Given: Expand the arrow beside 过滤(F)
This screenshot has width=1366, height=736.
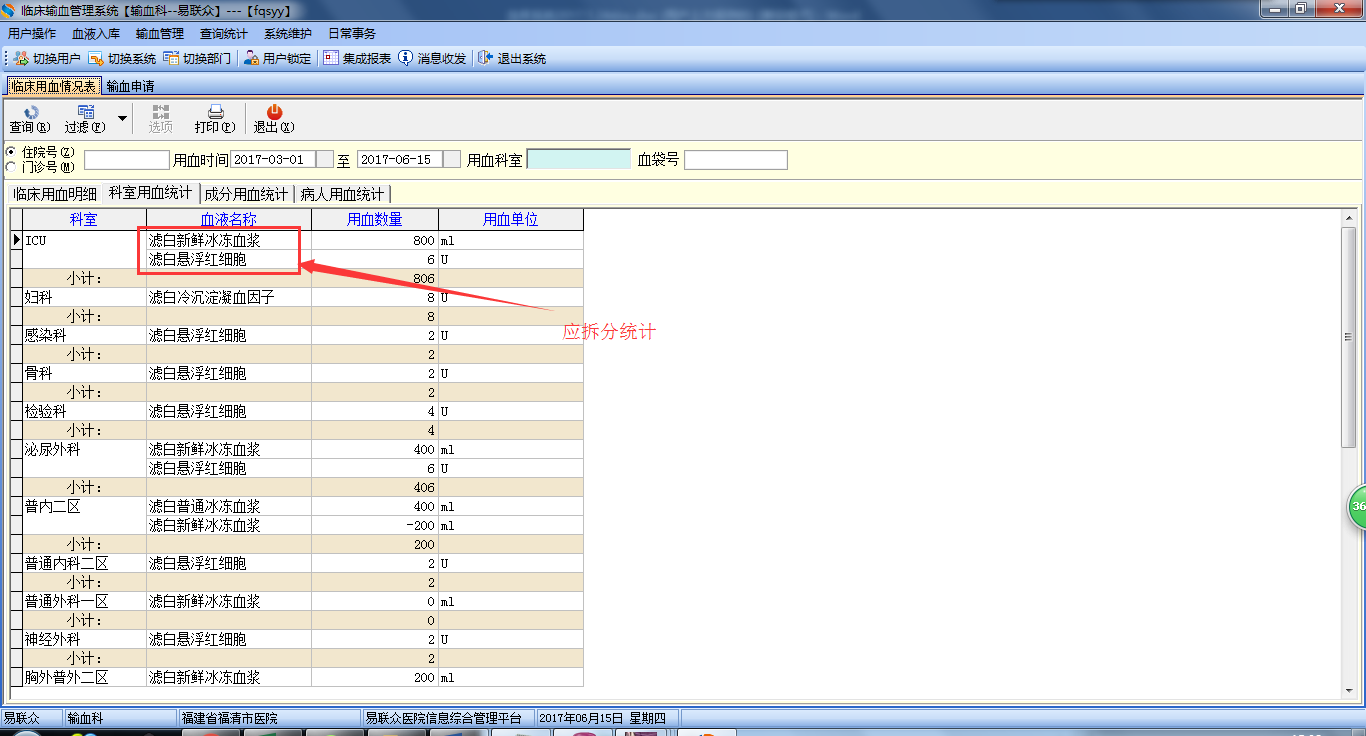Looking at the screenshot, I should click(x=122, y=118).
